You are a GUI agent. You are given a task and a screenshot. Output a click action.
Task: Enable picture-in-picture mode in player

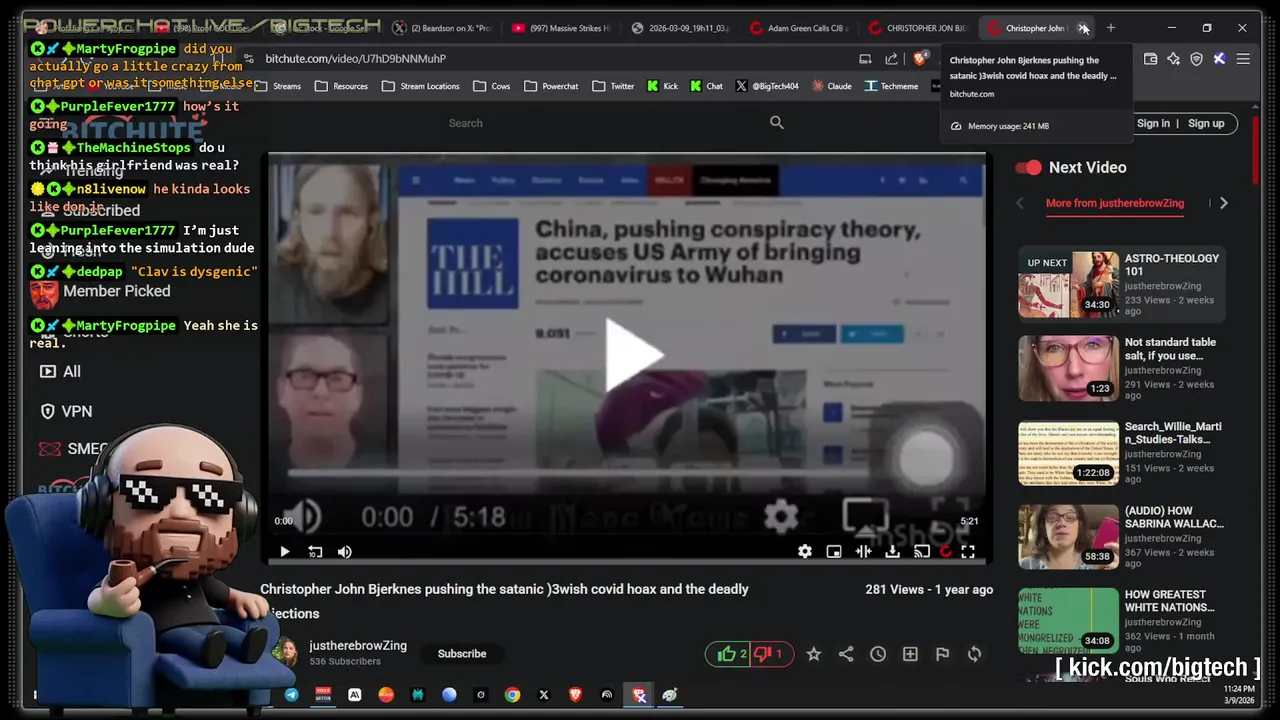tap(834, 551)
